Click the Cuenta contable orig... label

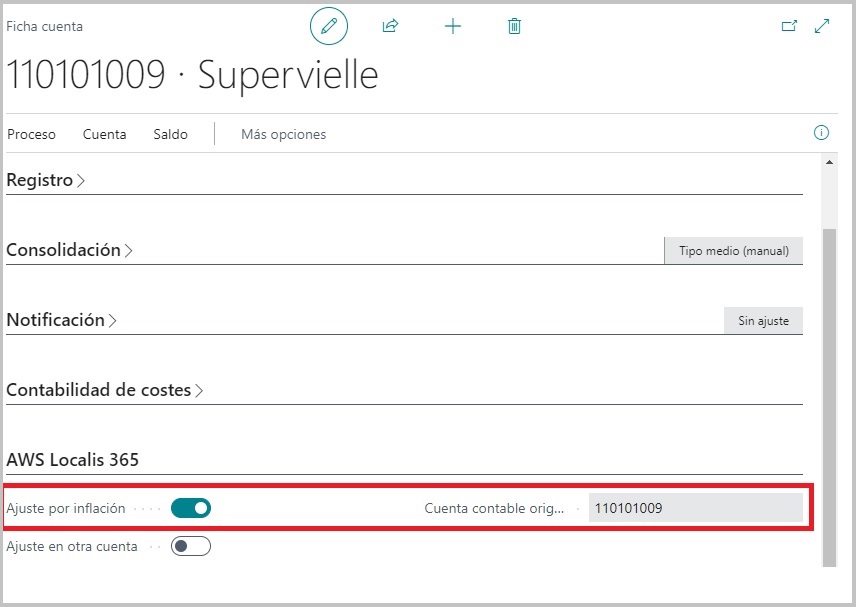click(494, 508)
